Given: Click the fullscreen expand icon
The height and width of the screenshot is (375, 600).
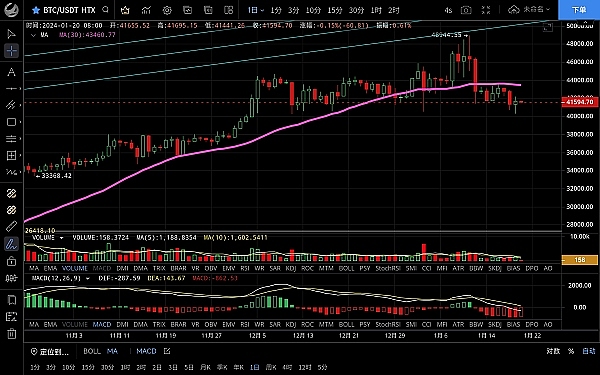Looking at the screenshot, I should (486, 10).
